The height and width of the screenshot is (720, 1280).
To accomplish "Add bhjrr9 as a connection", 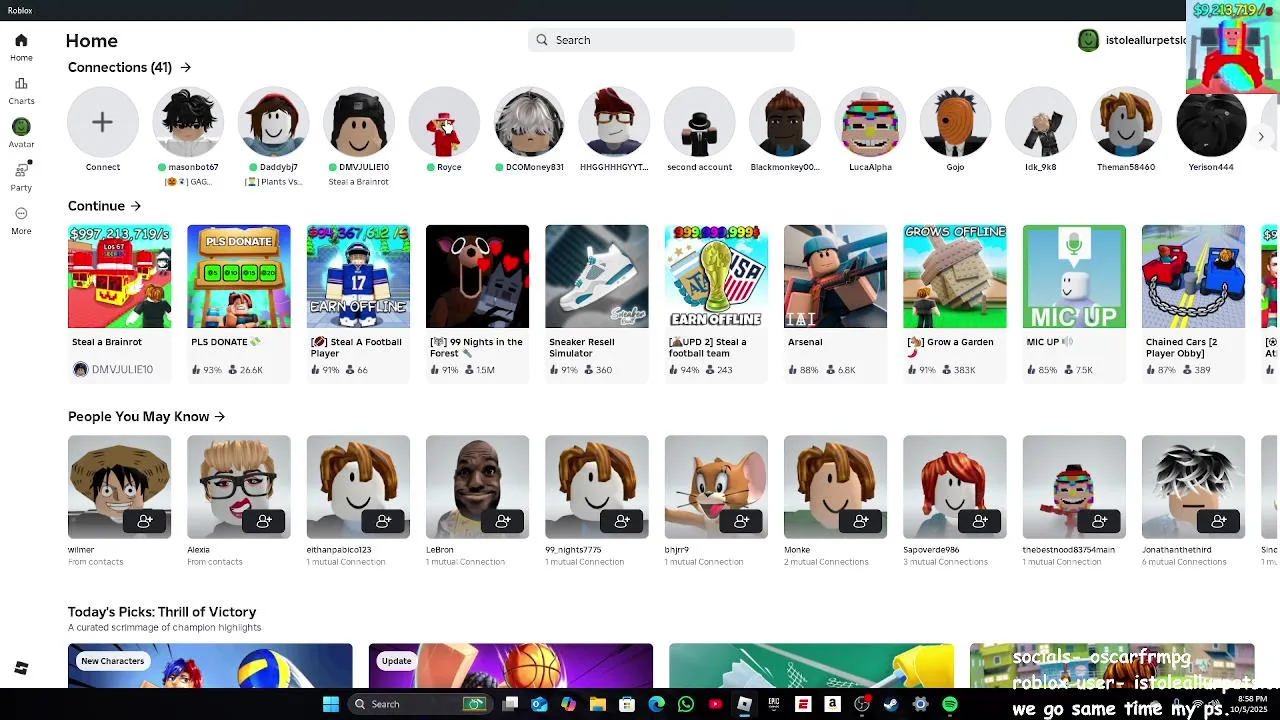I will [742, 521].
